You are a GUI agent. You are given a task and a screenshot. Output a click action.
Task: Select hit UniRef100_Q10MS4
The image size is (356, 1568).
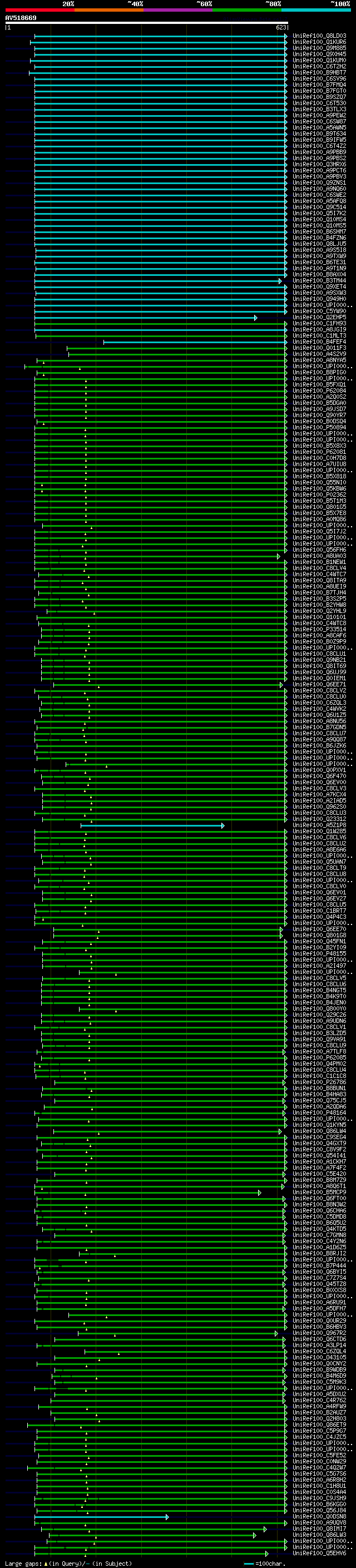pos(319,219)
